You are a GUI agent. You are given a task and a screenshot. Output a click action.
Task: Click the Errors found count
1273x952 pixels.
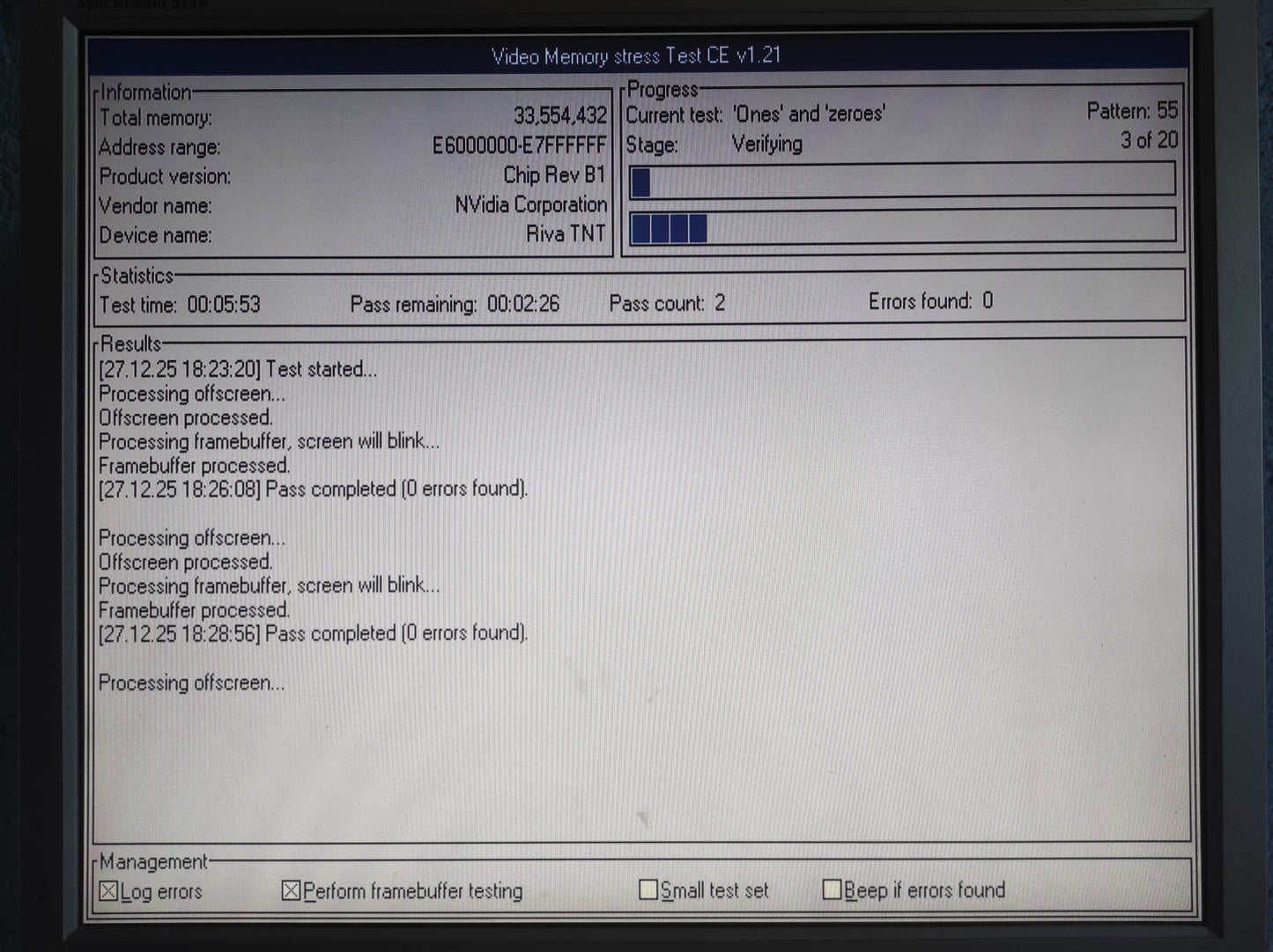click(x=987, y=301)
